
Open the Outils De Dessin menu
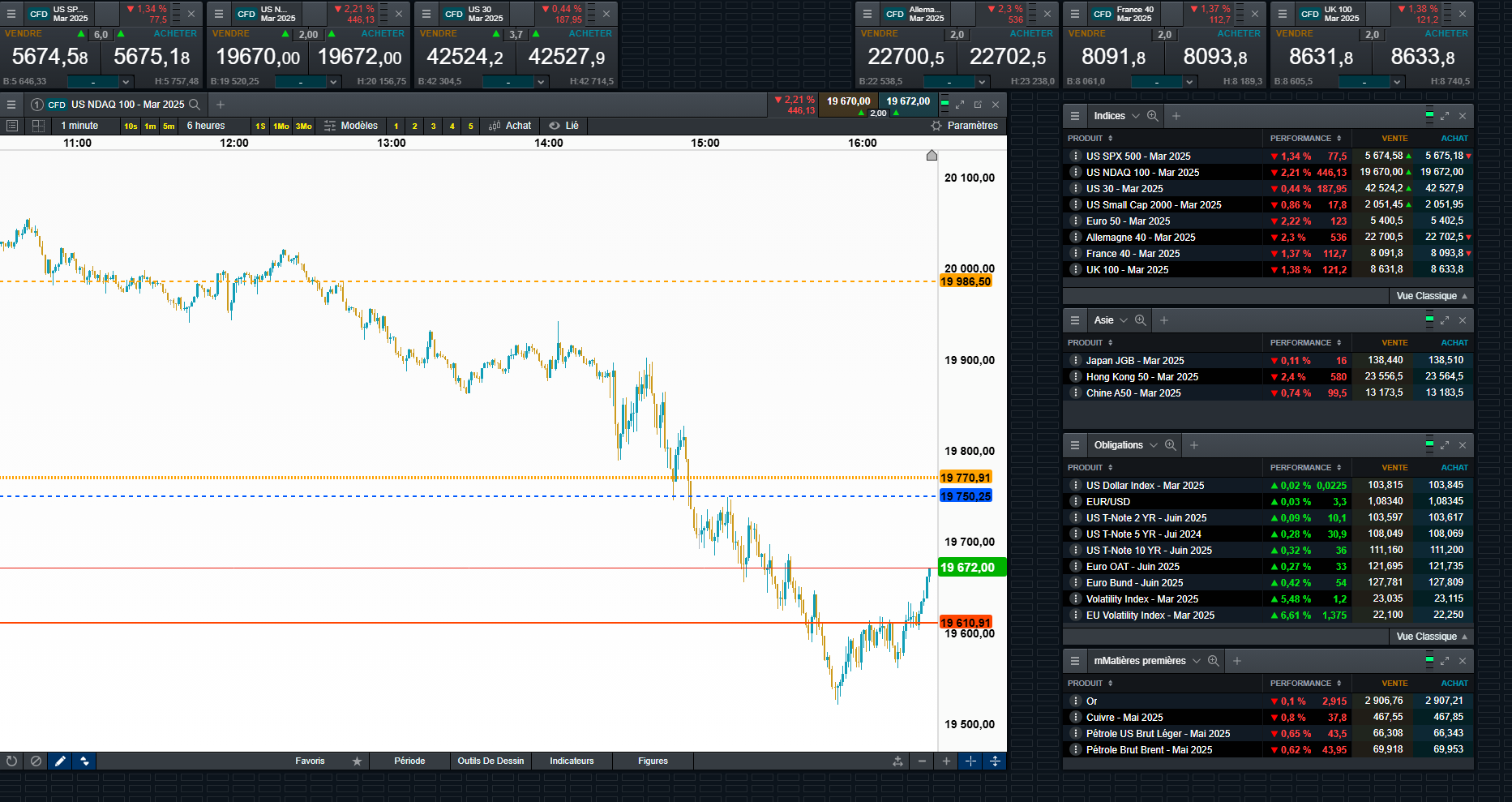490,761
